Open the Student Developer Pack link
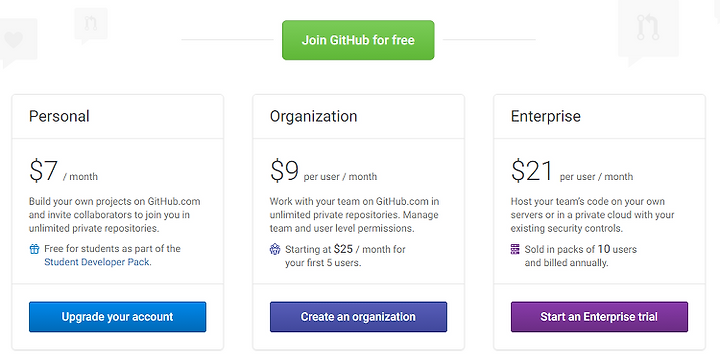The width and height of the screenshot is (720, 360). (x=98, y=262)
